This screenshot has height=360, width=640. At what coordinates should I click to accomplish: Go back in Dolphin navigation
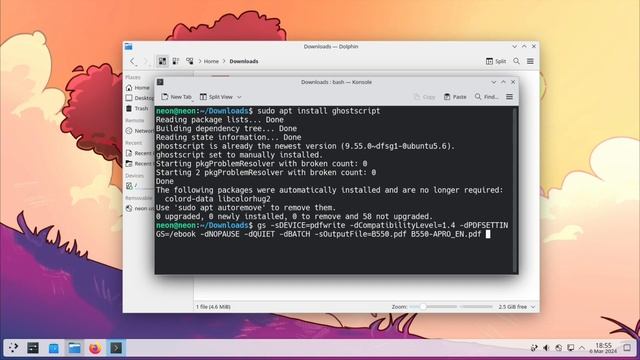click(133, 62)
